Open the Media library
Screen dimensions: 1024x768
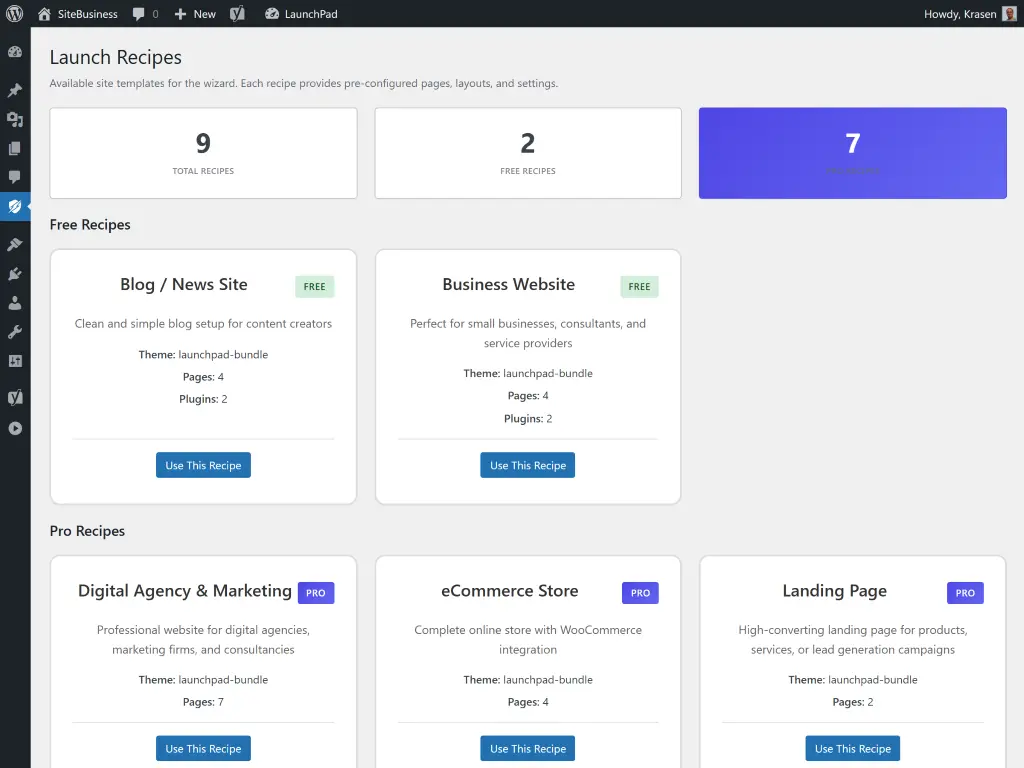[x=15, y=119]
